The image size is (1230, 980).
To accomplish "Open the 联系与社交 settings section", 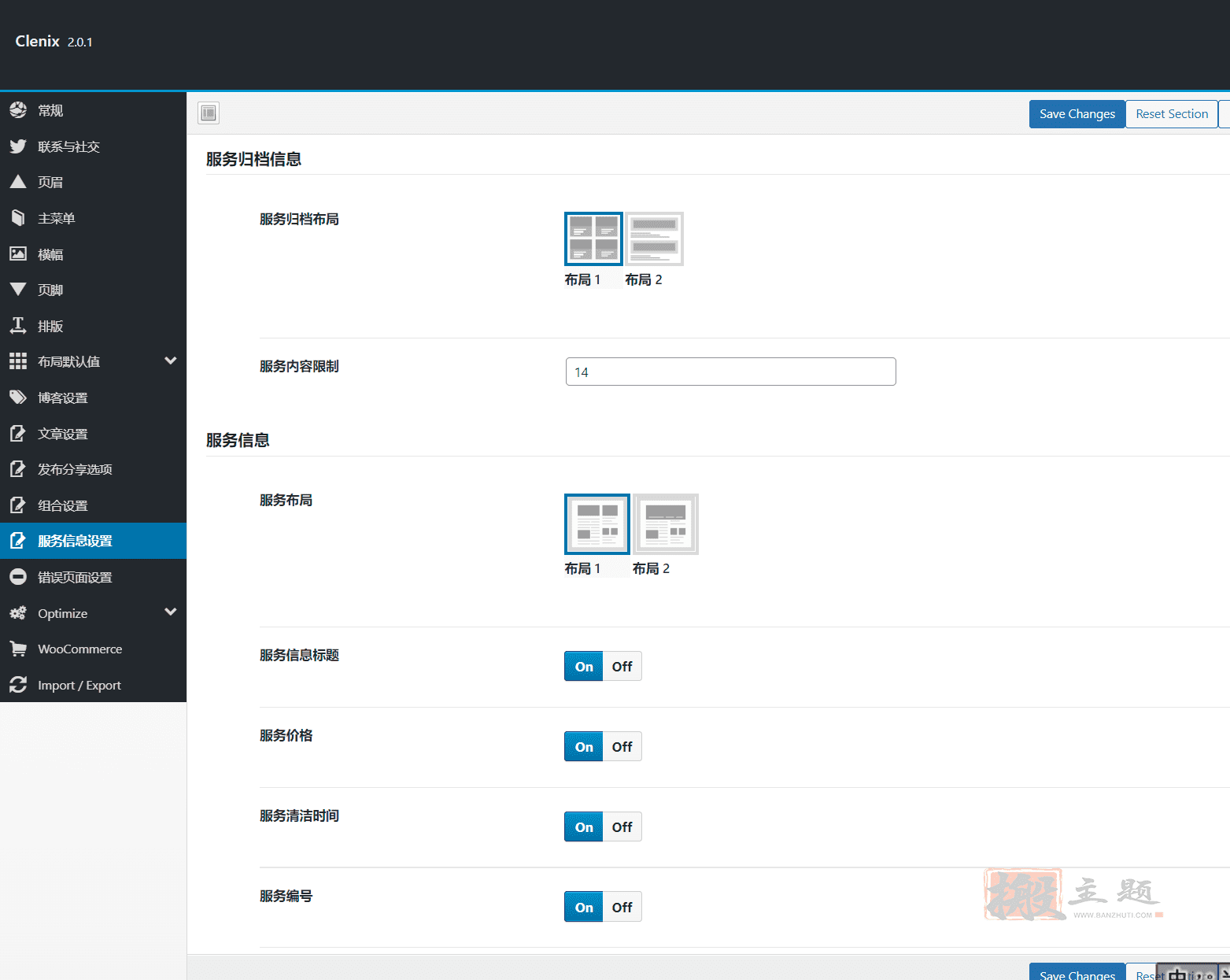I will (93, 146).
